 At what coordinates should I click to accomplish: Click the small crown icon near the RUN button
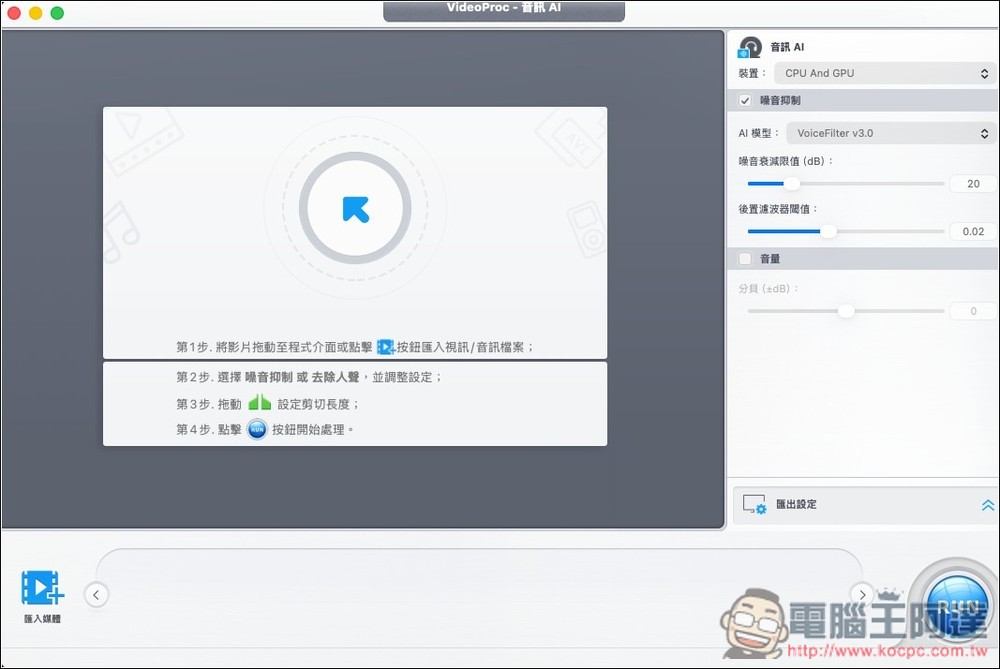(887, 594)
